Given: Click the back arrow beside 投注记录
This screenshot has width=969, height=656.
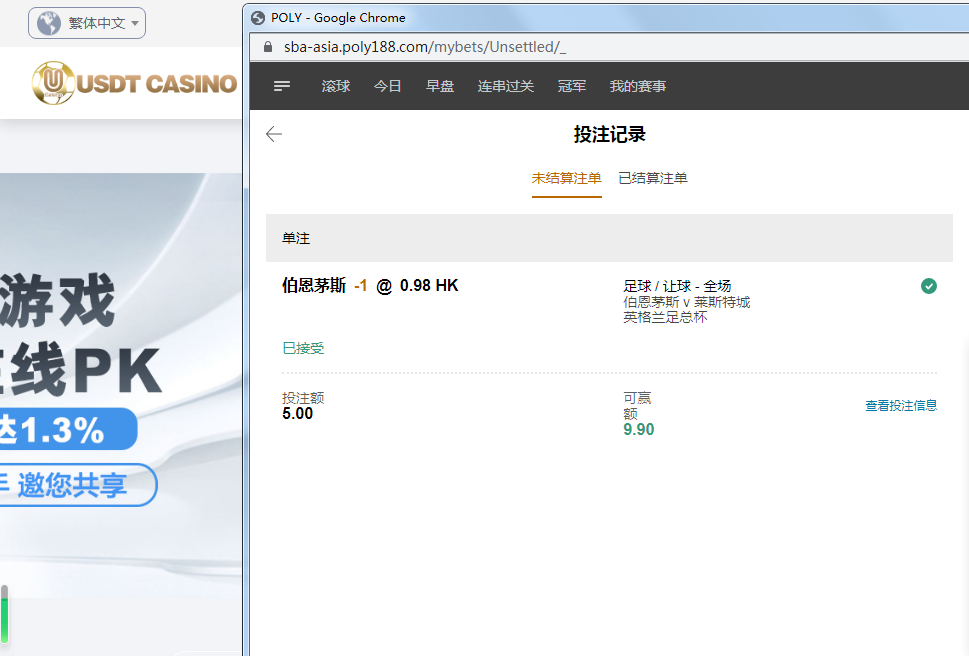Looking at the screenshot, I should (x=274, y=135).
